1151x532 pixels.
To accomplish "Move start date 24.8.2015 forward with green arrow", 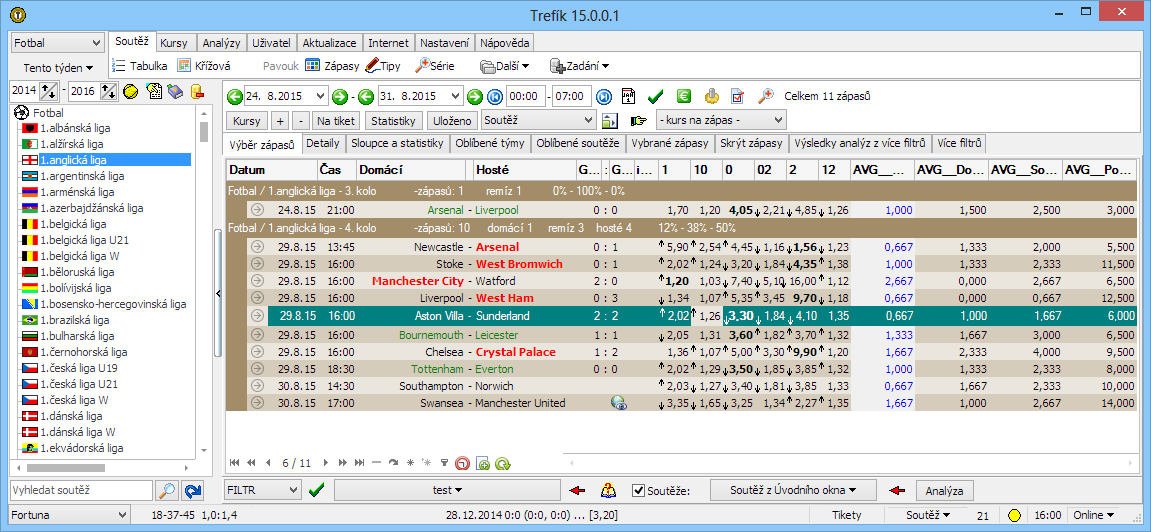I will click(339, 96).
